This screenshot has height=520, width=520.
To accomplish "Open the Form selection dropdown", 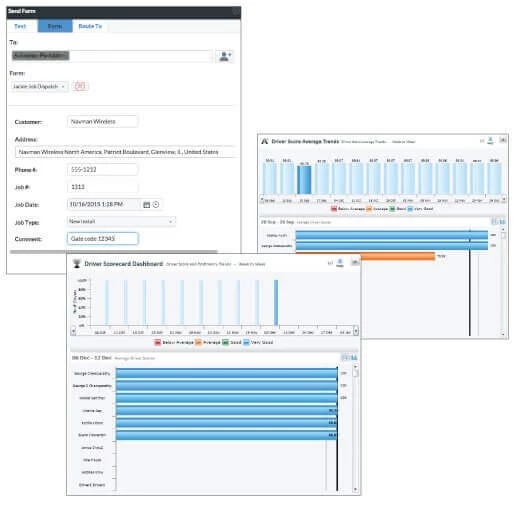I will 39,86.
